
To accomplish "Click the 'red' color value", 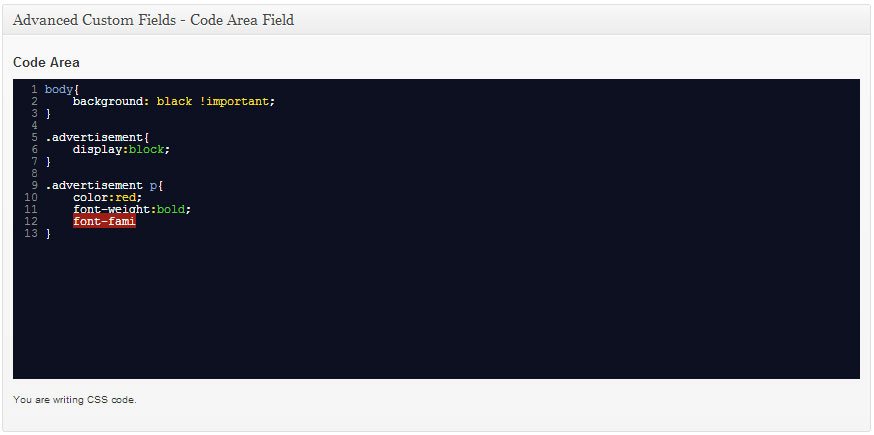I will (x=125, y=197).
